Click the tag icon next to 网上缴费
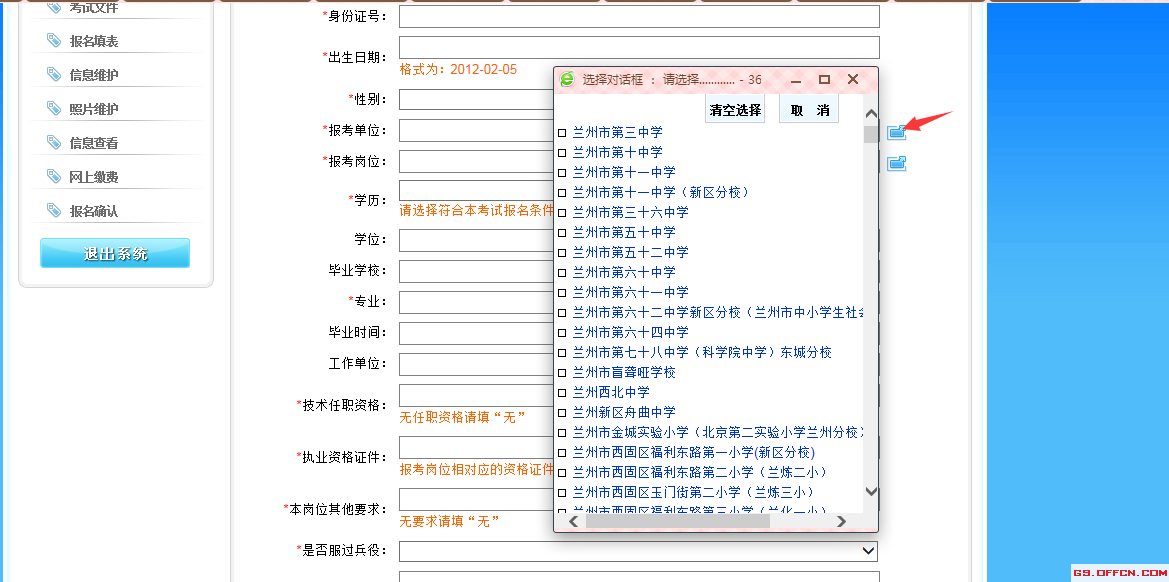The image size is (1169, 582). 54,176
